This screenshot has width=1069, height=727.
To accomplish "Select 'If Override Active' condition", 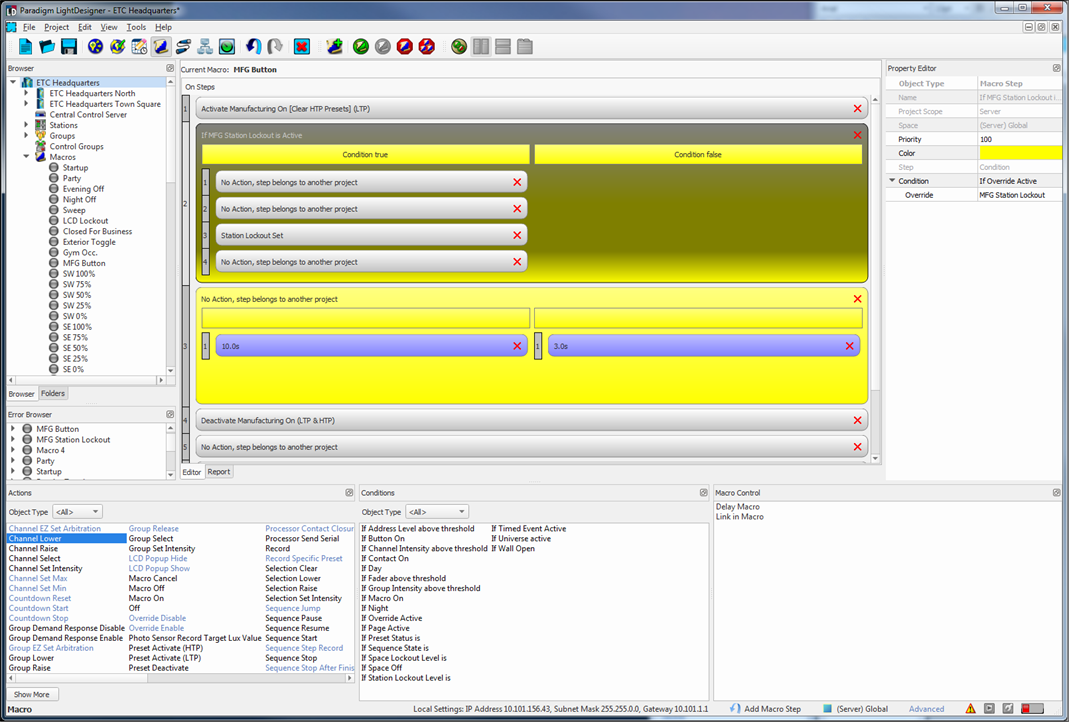I will [391, 618].
